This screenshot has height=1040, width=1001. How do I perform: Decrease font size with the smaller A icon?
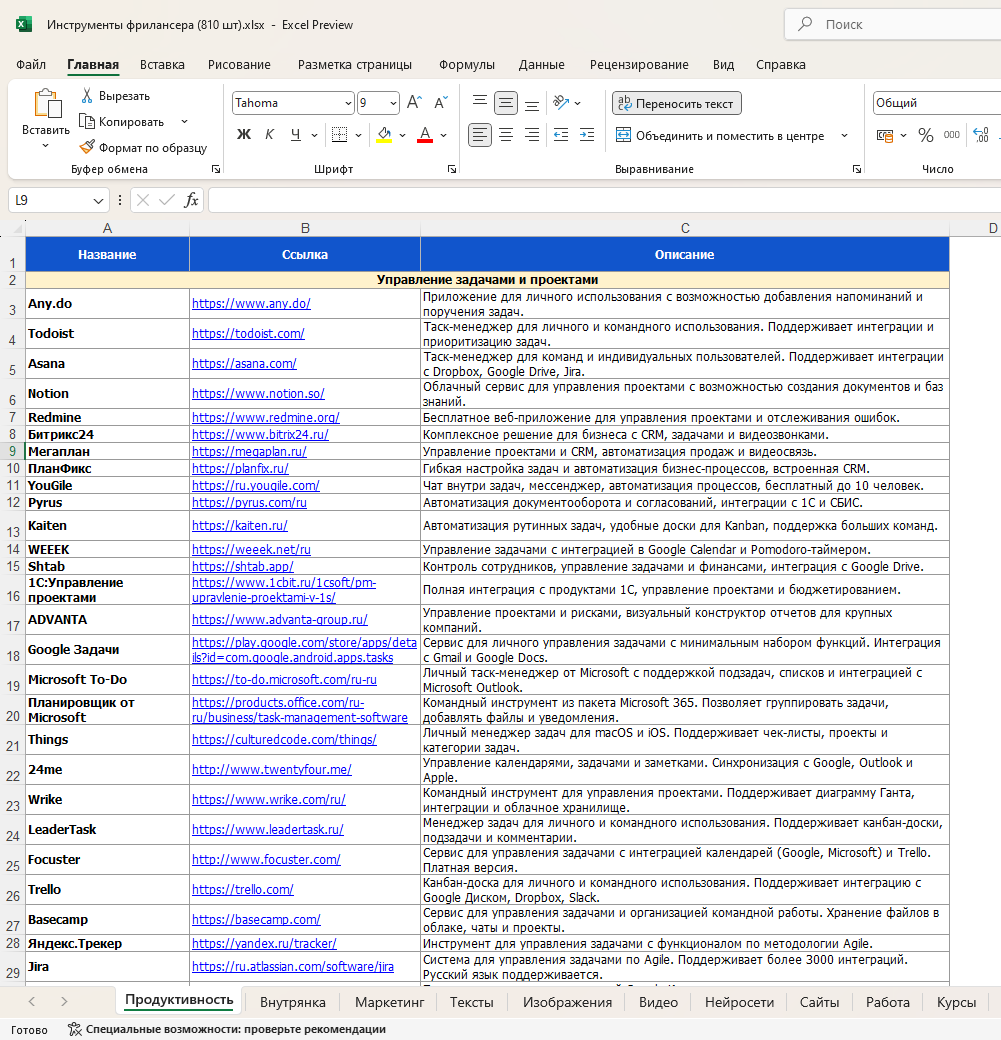click(440, 102)
